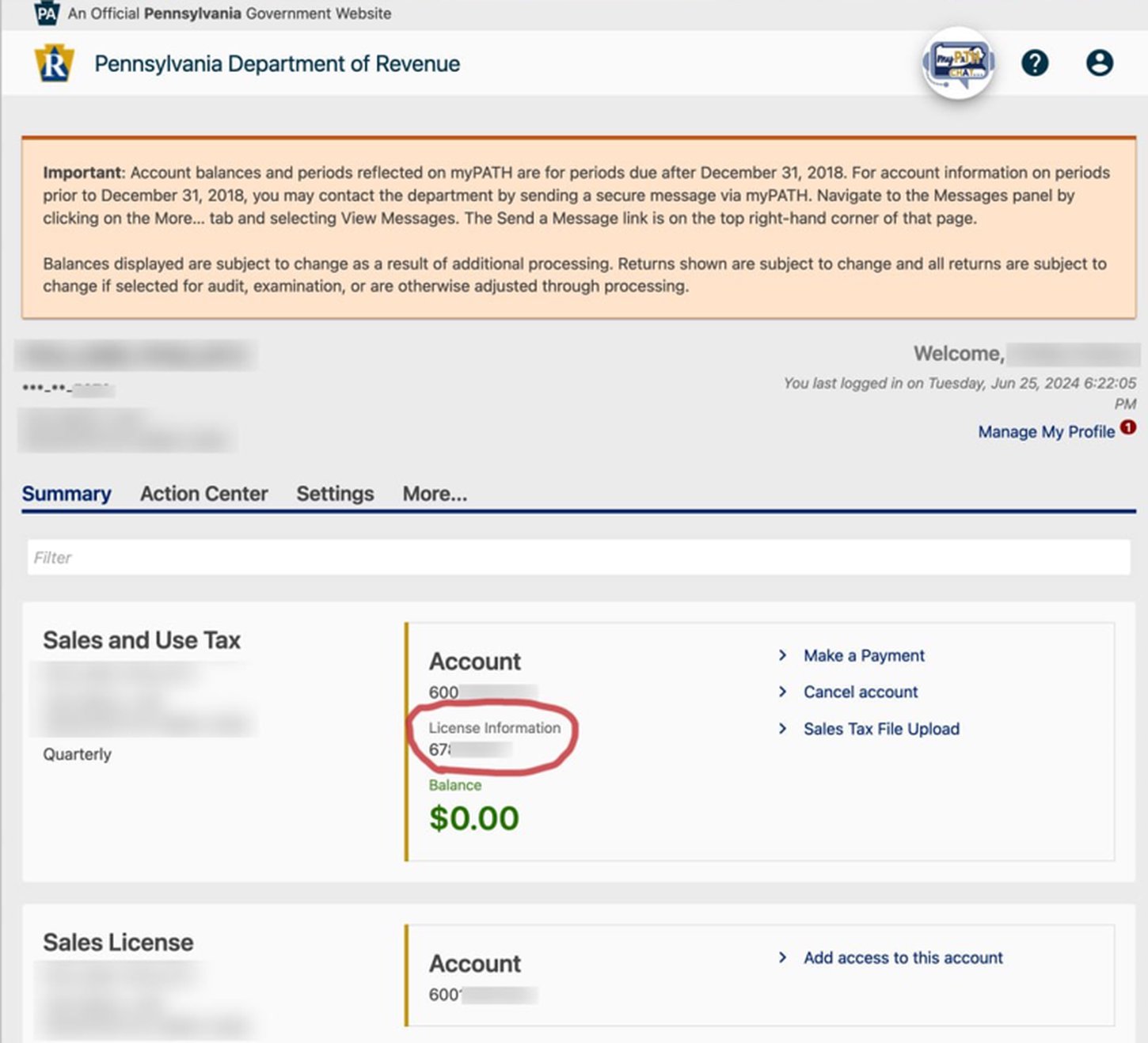Click chevron next to Add access to this account
1148x1043 pixels.
click(782, 958)
